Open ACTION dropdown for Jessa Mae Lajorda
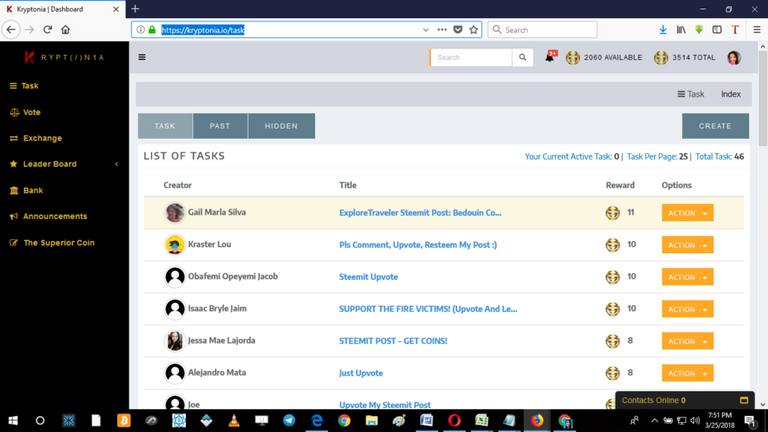The width and height of the screenshot is (768, 432). pos(687,341)
